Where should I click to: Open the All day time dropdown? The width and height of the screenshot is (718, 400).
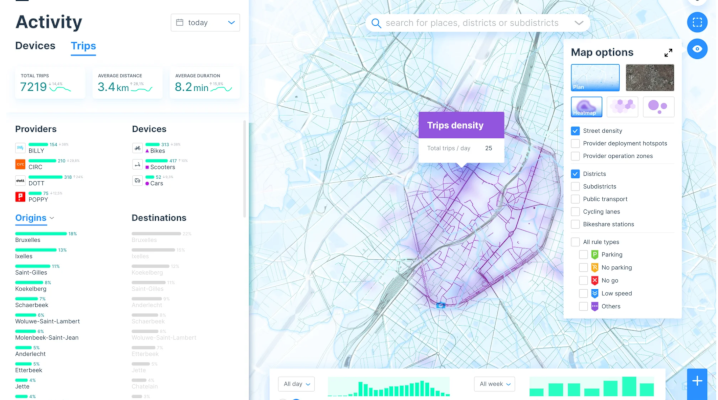[x=298, y=383]
